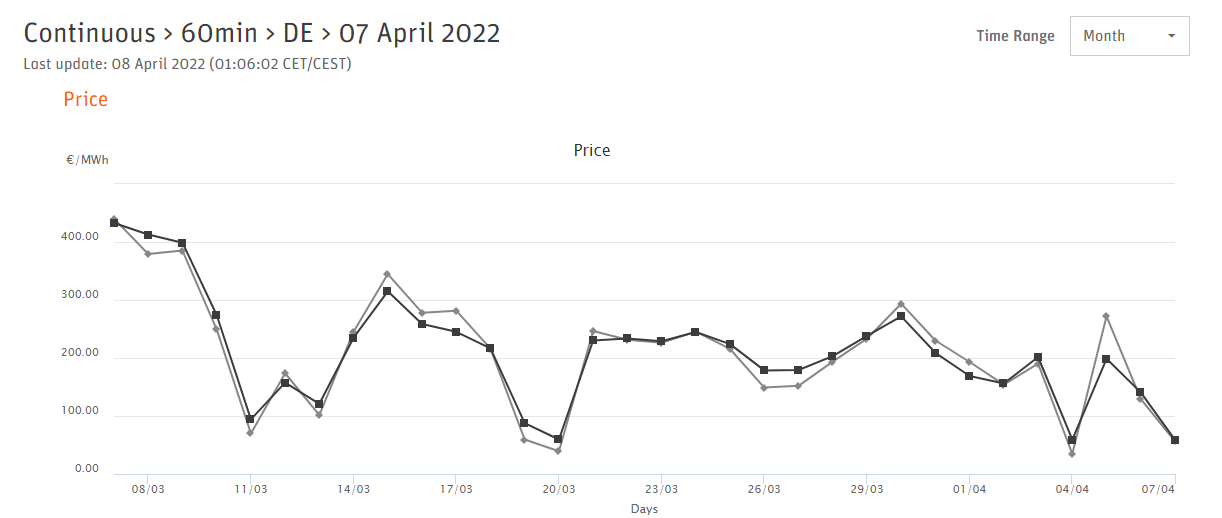Click the Time Range dropdown arrow
Screen dimensions: 1222x518
coord(1171,37)
